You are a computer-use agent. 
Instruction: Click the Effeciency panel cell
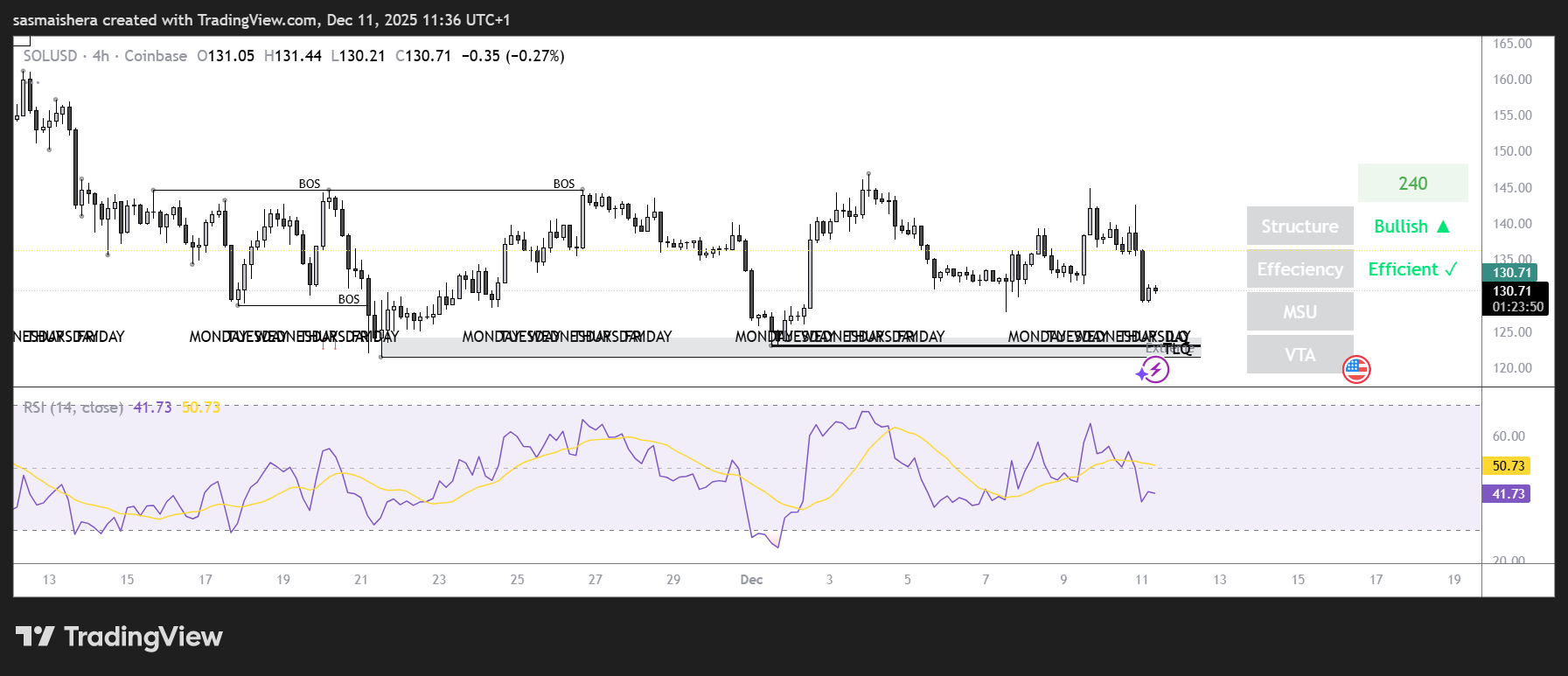click(x=1300, y=268)
